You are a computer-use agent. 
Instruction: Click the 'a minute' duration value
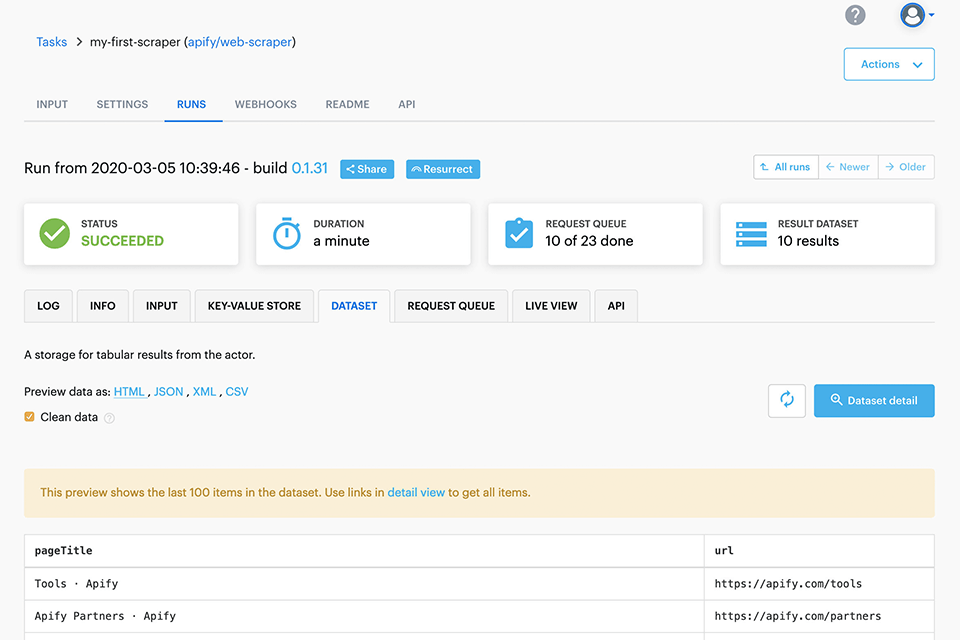[x=341, y=241]
